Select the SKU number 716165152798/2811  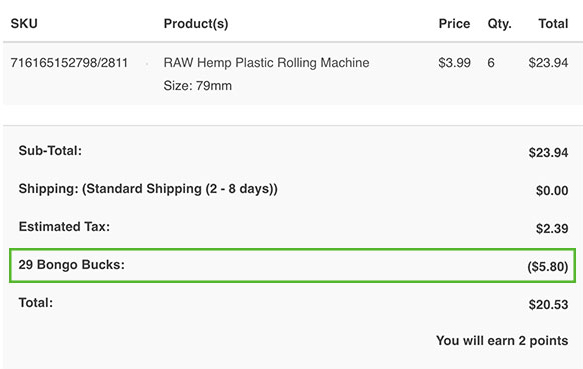coord(69,62)
